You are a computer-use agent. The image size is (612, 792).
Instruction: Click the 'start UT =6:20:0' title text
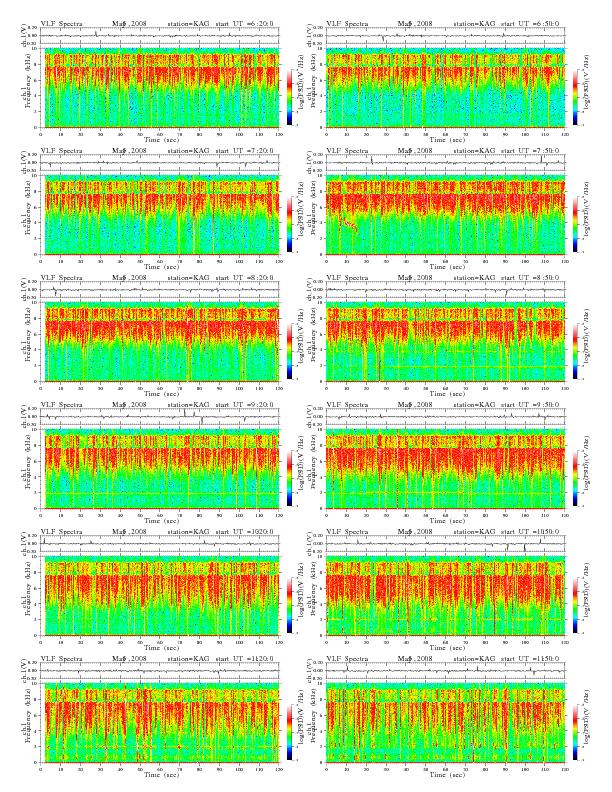tap(244, 23)
